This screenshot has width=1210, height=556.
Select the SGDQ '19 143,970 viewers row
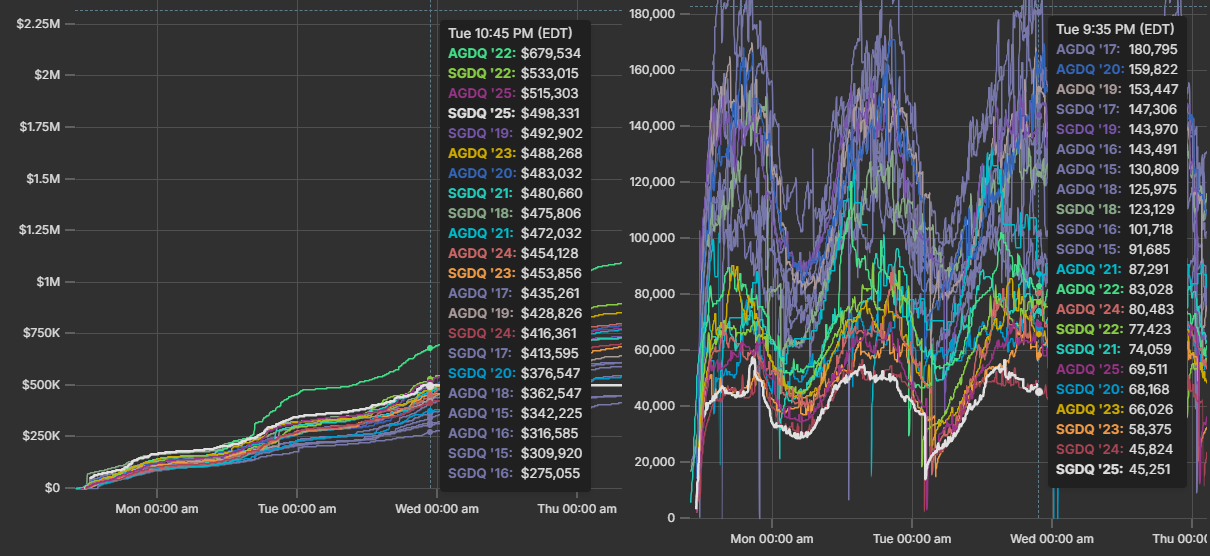[x=1117, y=129]
